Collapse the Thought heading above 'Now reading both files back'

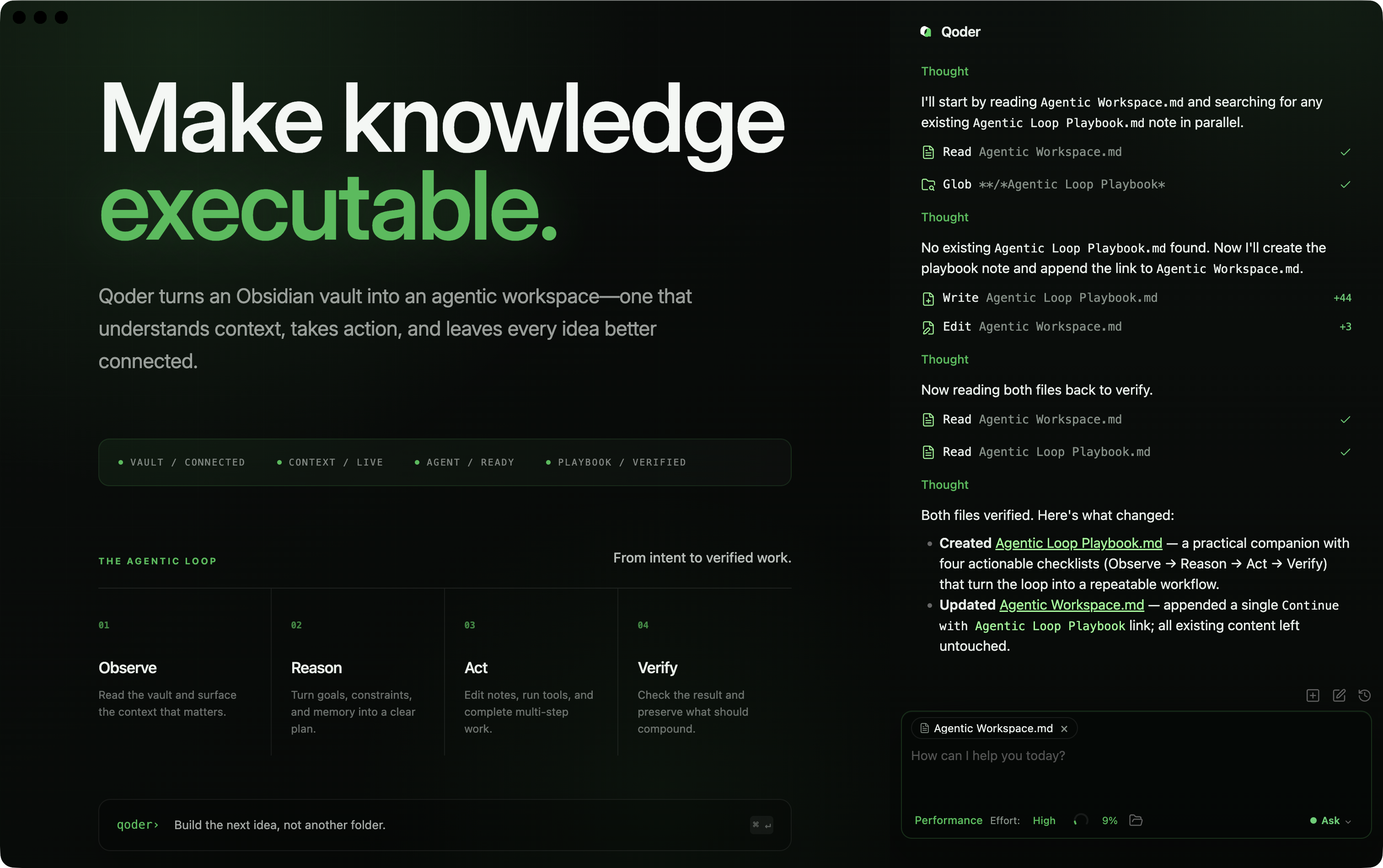(x=944, y=359)
